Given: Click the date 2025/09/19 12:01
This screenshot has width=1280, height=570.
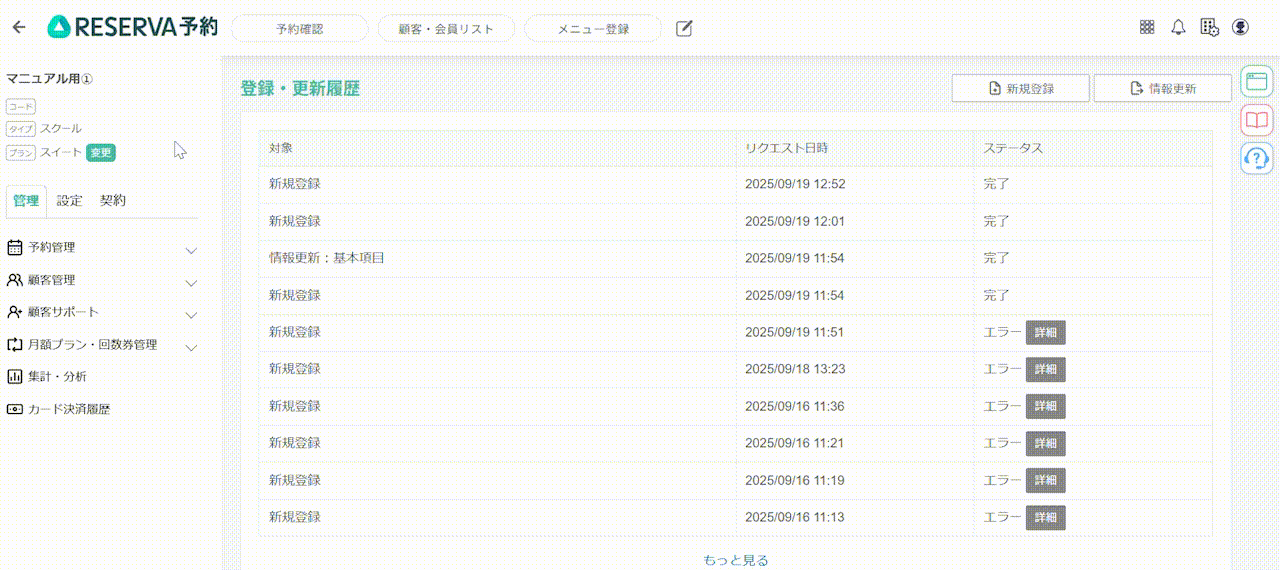Looking at the screenshot, I should (x=795, y=221).
